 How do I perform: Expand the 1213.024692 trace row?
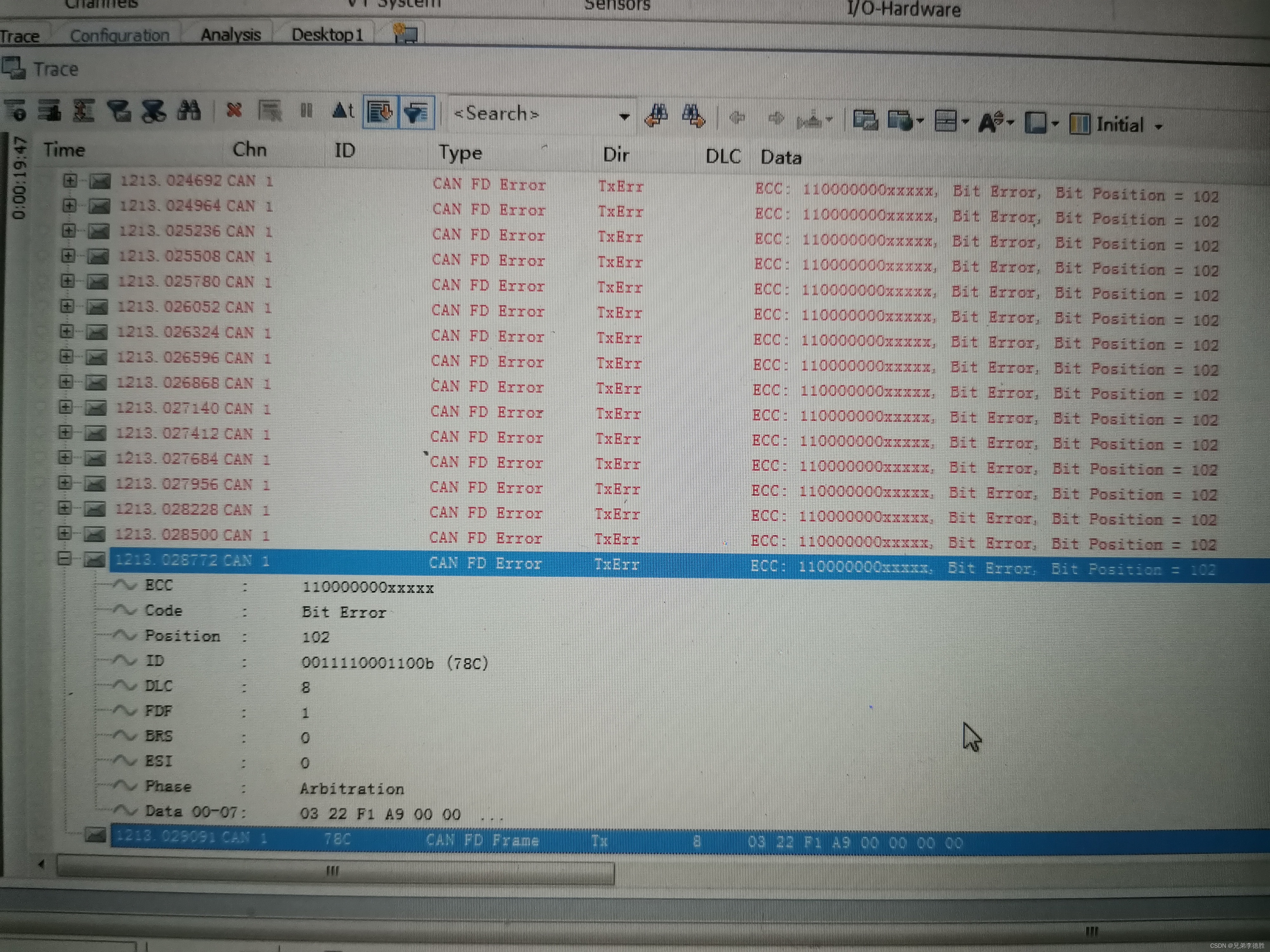coord(70,181)
